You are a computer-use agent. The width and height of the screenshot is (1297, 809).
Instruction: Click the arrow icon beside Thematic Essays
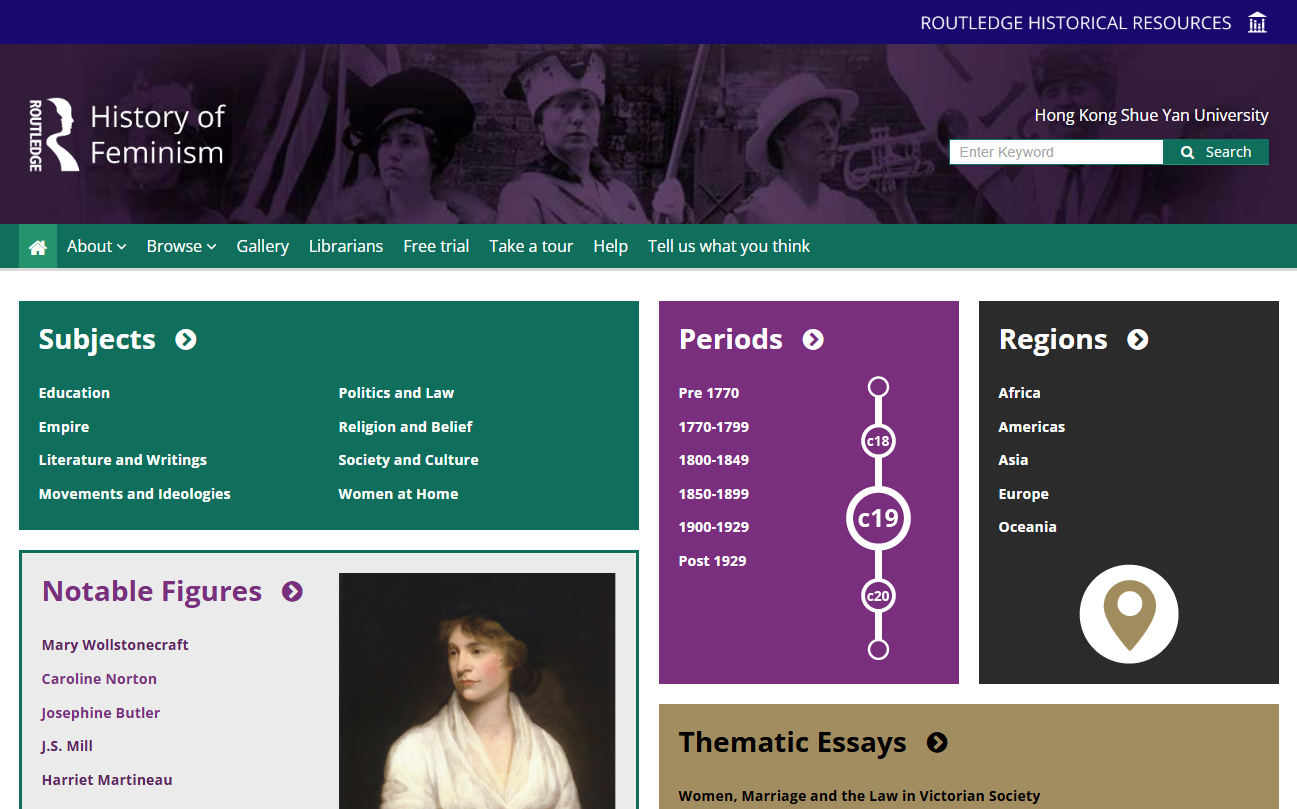936,743
